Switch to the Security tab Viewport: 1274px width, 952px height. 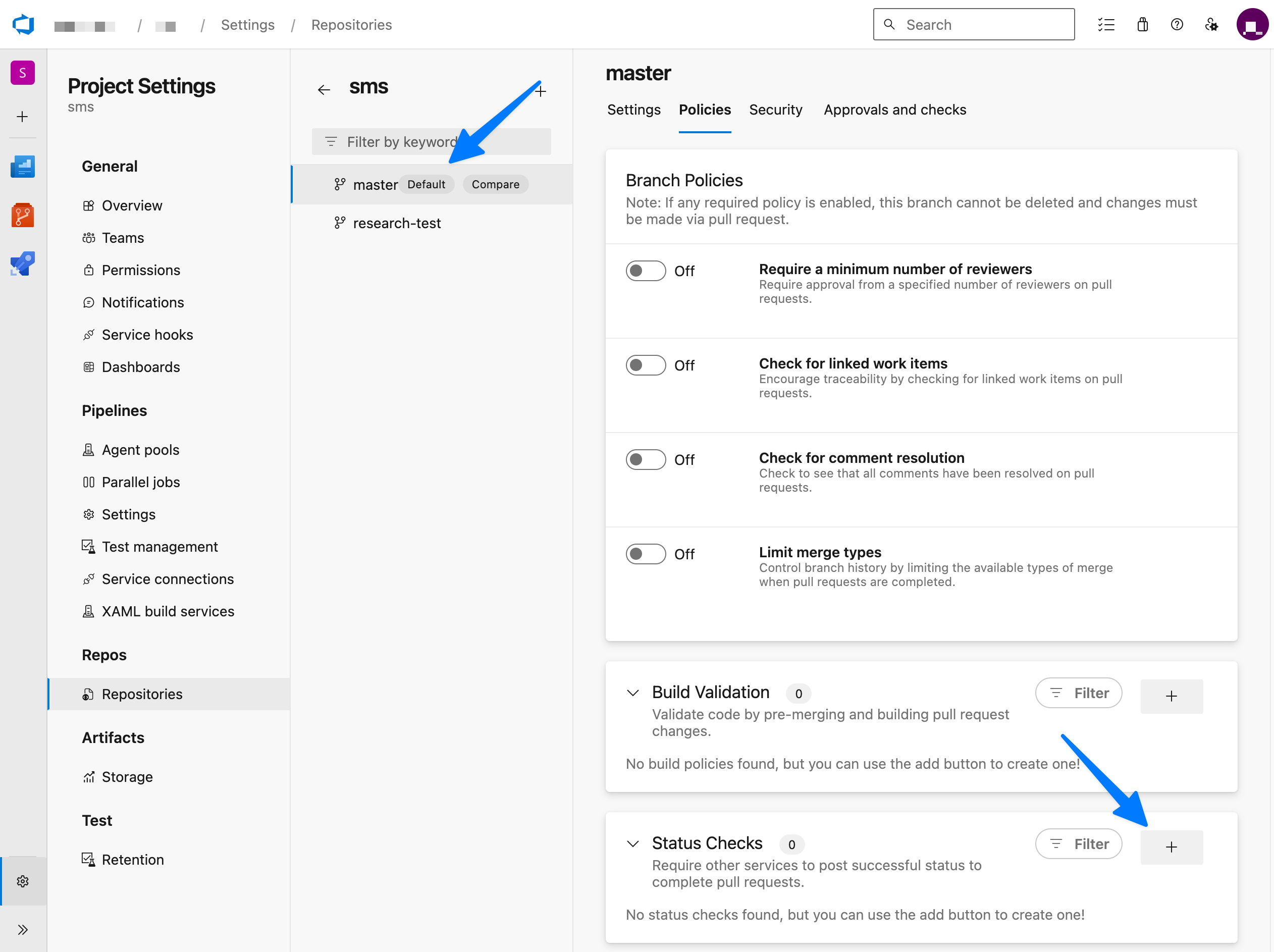(776, 110)
